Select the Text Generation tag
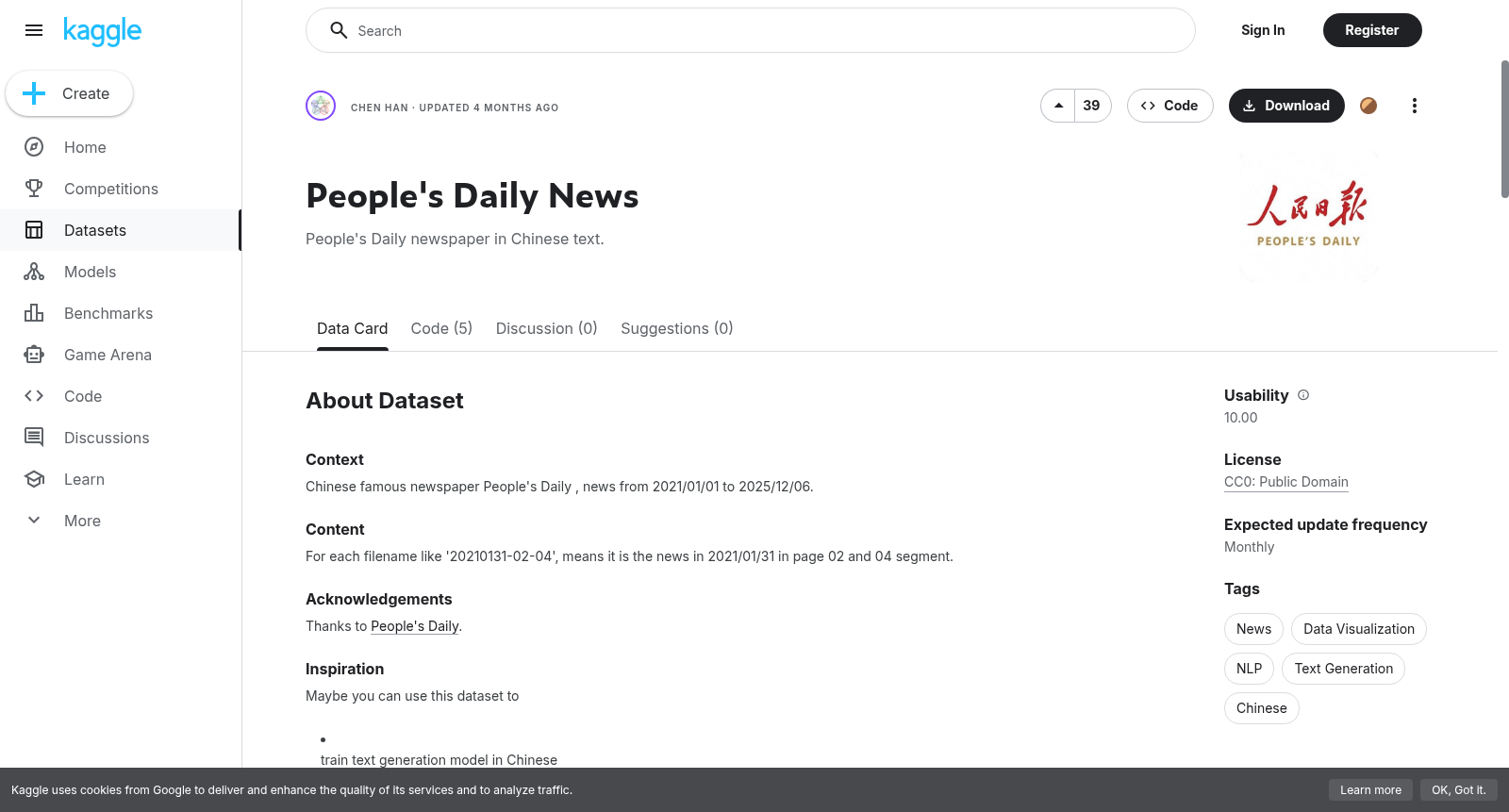This screenshot has width=1509, height=812. point(1344,669)
